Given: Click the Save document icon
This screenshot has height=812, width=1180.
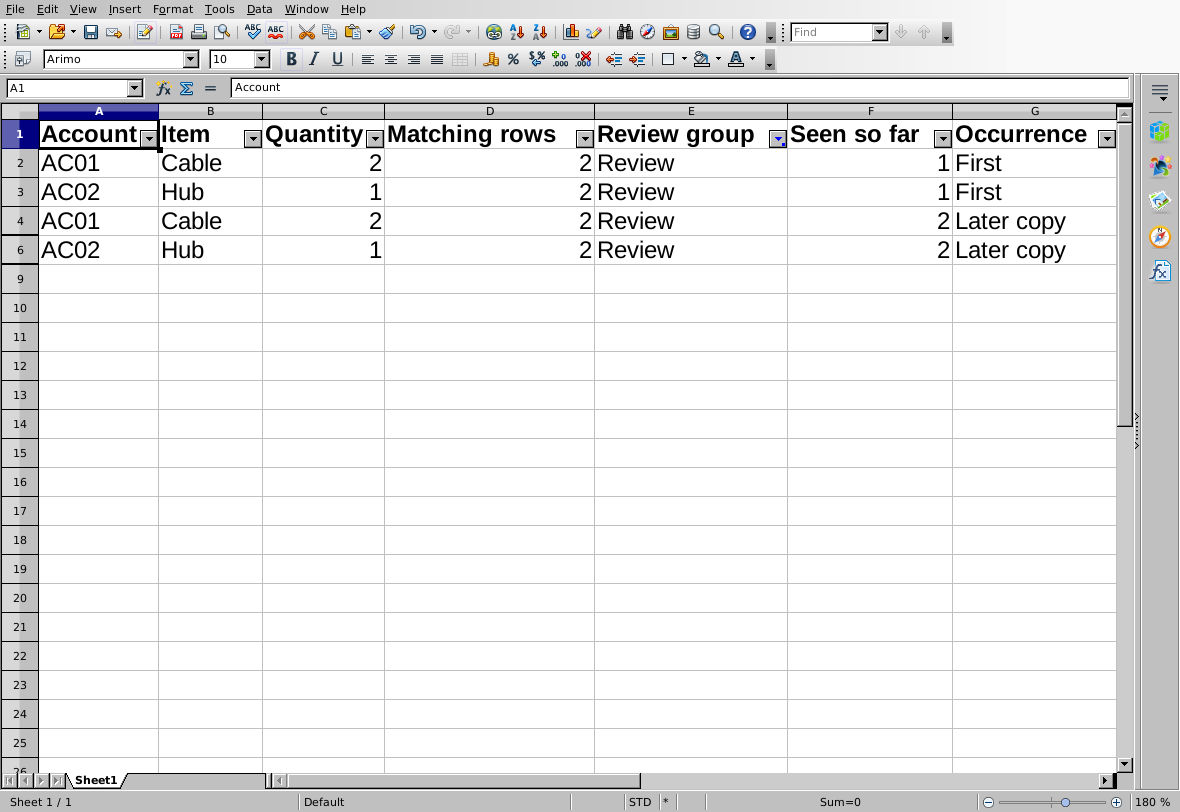Looking at the screenshot, I should (91, 32).
